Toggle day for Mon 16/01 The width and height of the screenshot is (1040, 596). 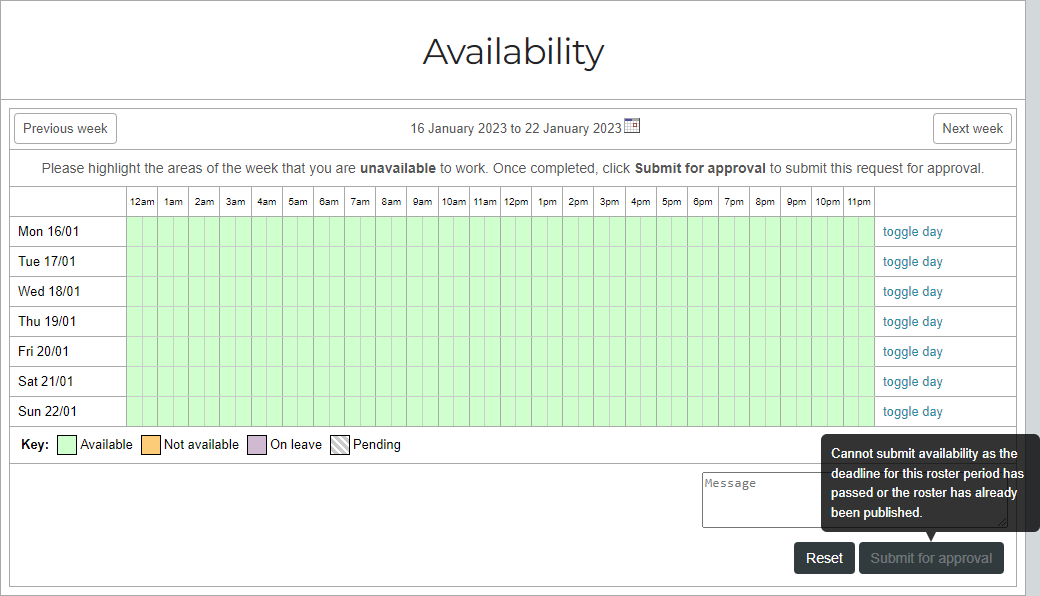coord(912,232)
